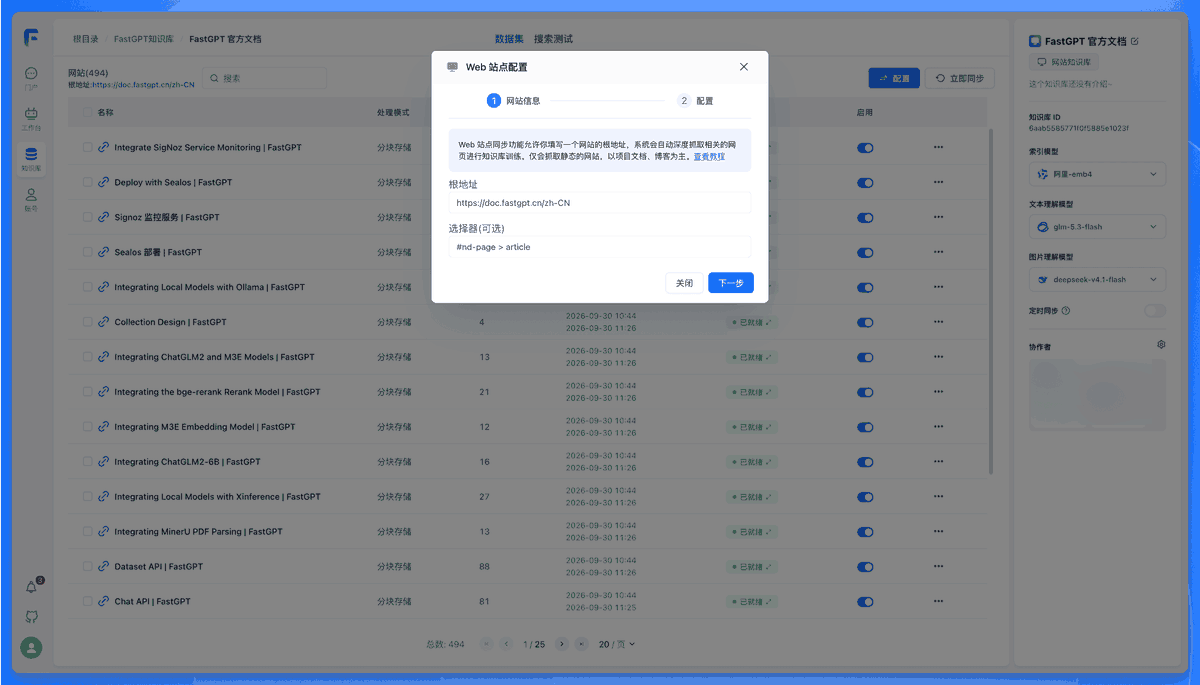1200x685 pixels.
Task: Click the 选择器(可选) selector input field
Action: (600, 247)
